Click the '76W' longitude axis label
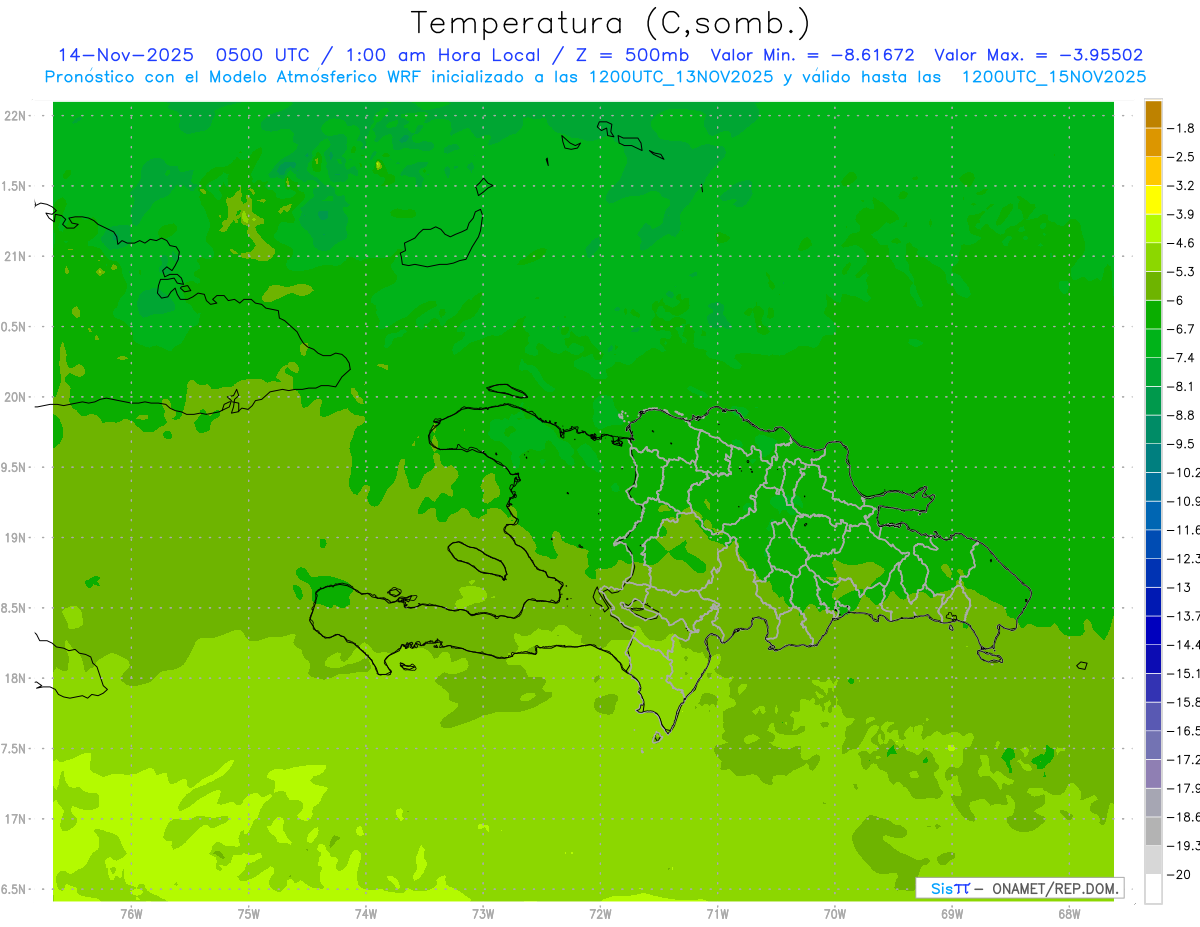 coord(131,914)
